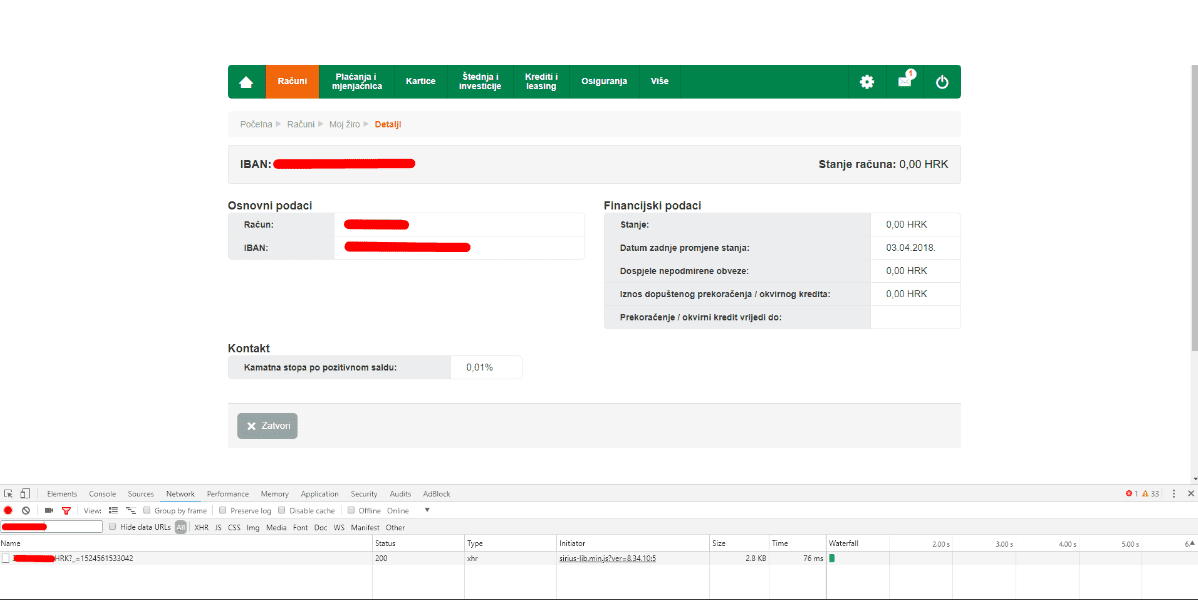This screenshot has height=600, width=1198.
Task: Clear the network log
Action: 25,511
